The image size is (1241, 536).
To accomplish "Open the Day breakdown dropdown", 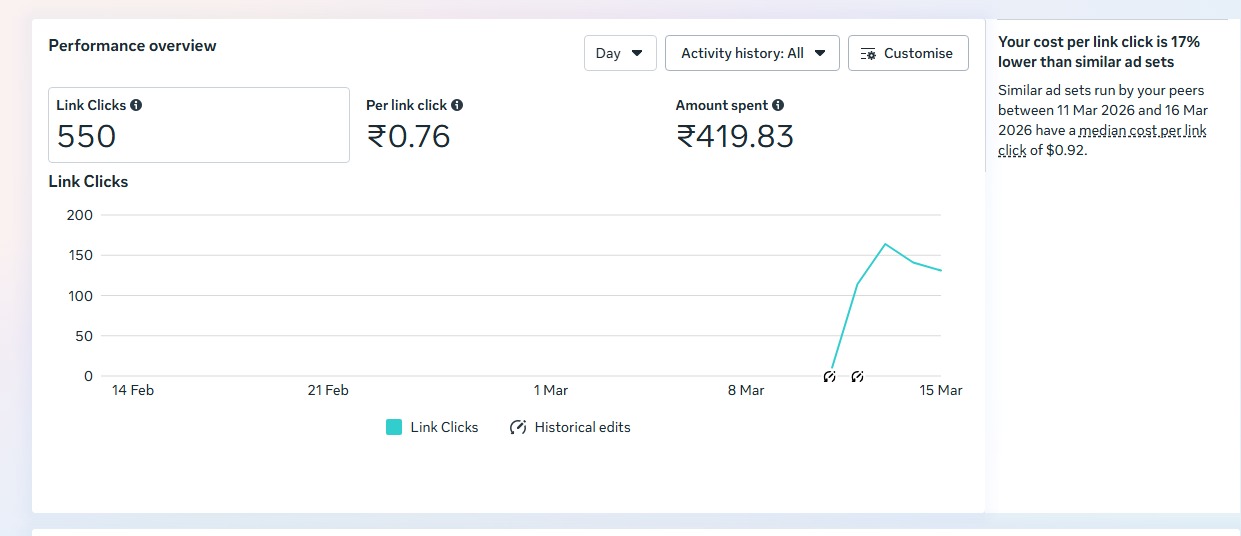I will [x=620, y=53].
